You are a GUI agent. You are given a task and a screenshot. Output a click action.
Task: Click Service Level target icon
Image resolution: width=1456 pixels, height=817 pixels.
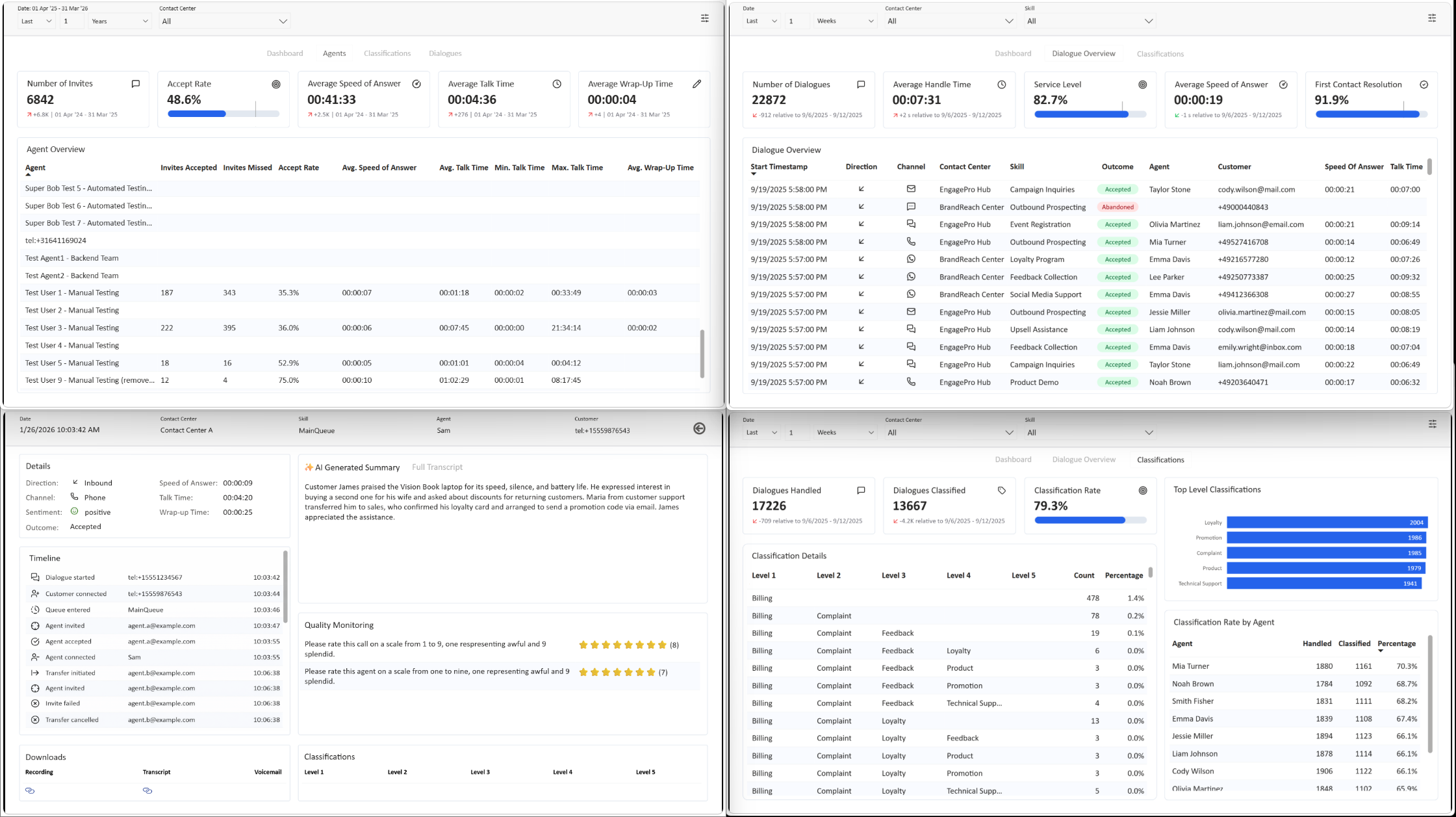1143,84
